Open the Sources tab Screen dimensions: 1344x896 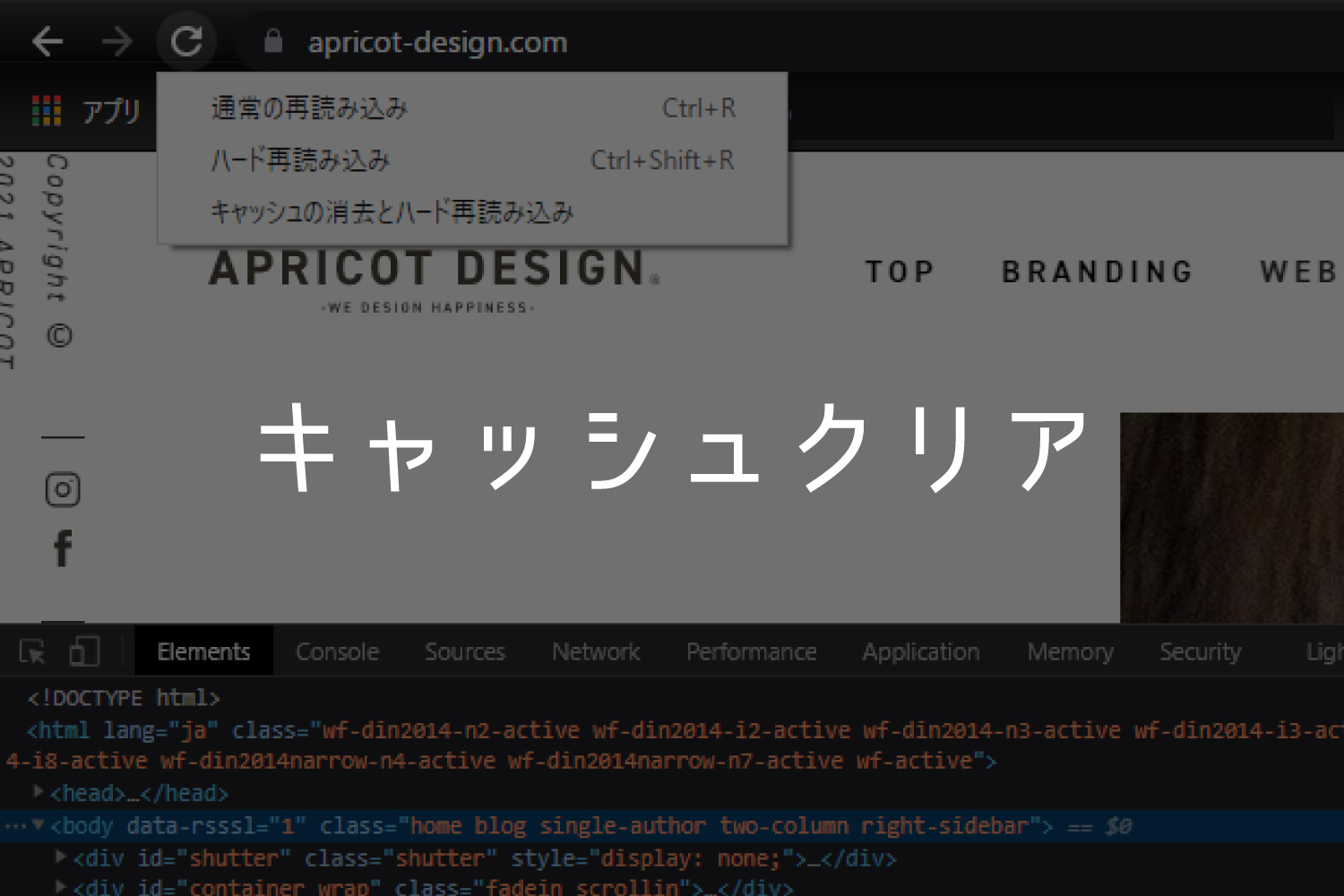click(465, 651)
